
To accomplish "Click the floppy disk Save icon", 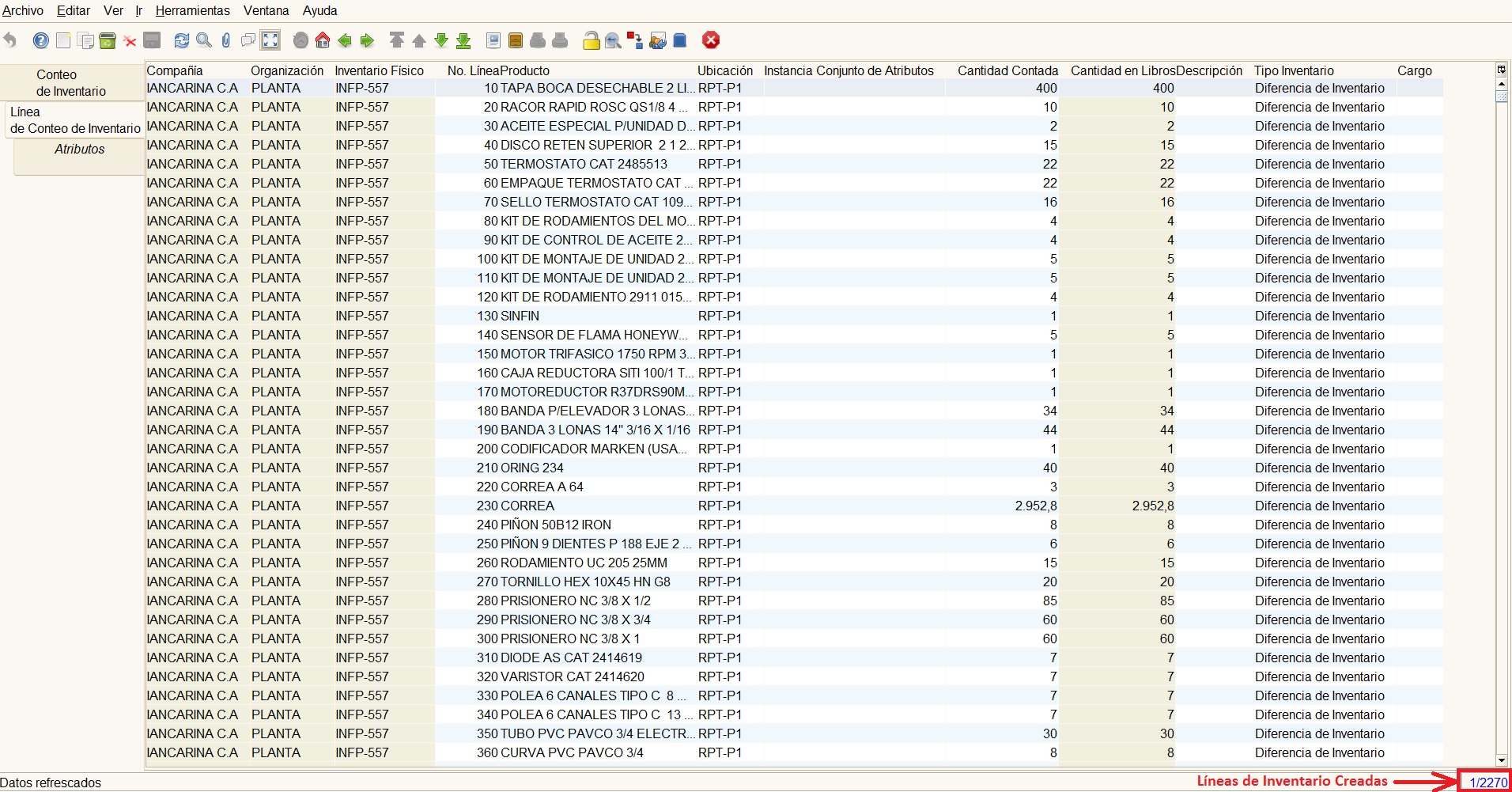I will pyautogui.click(x=153, y=40).
